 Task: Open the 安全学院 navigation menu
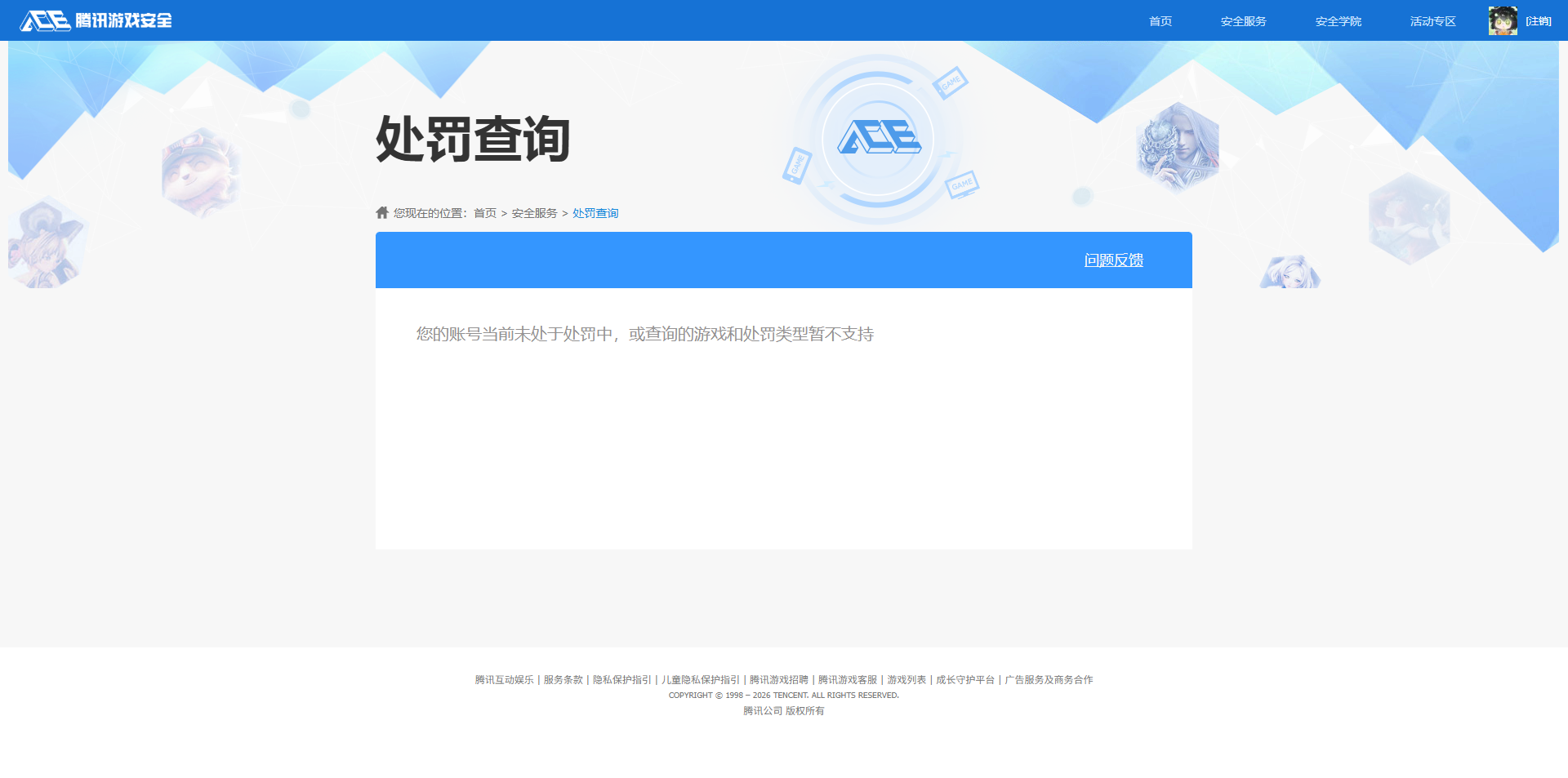1338,21
